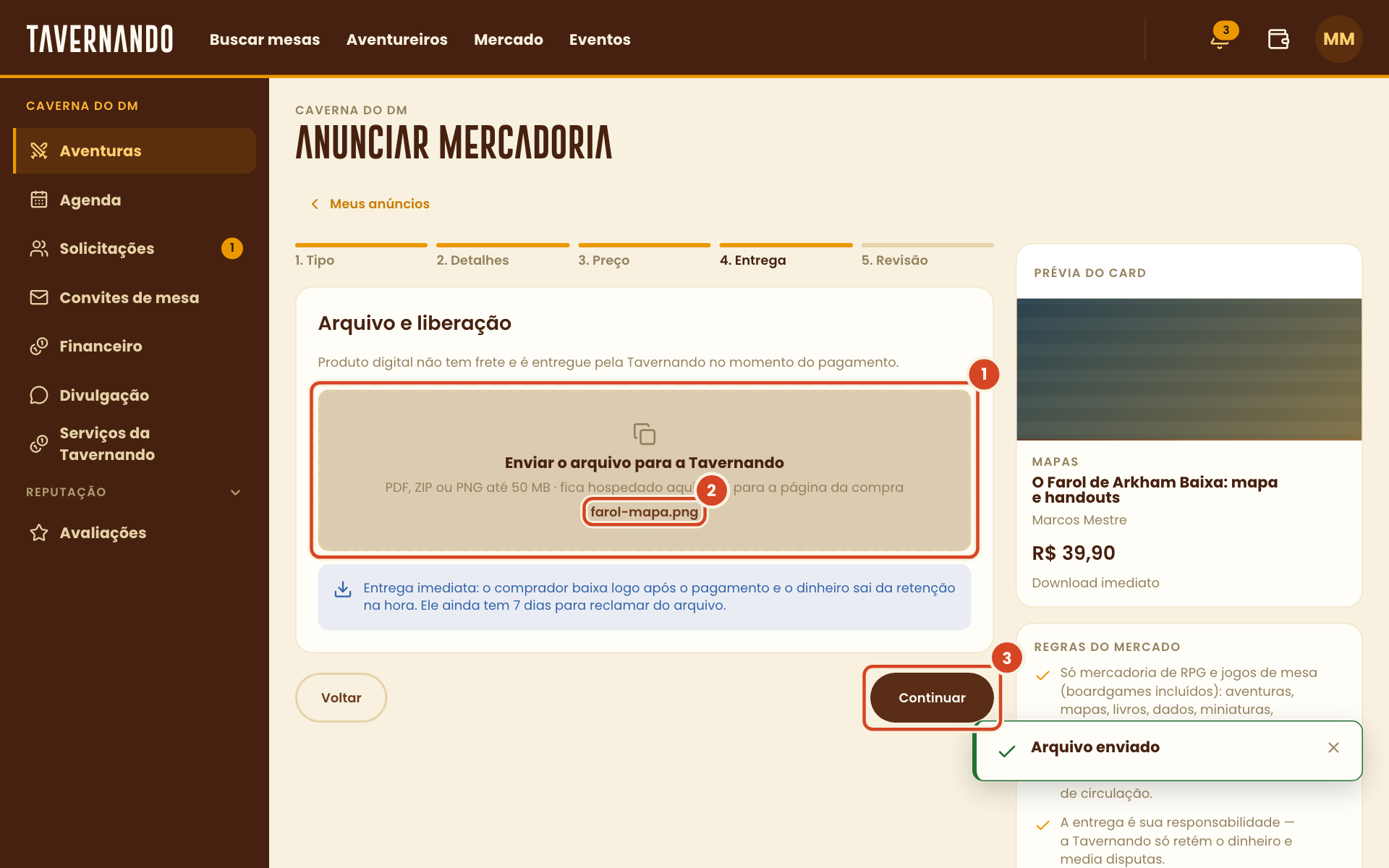
Task: Click the Convites de mesa envelope icon
Action: (39, 297)
